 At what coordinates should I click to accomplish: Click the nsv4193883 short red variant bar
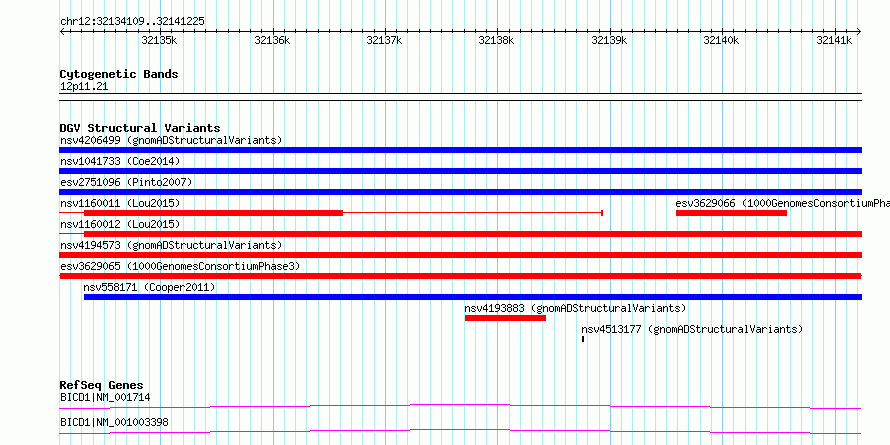pos(505,318)
